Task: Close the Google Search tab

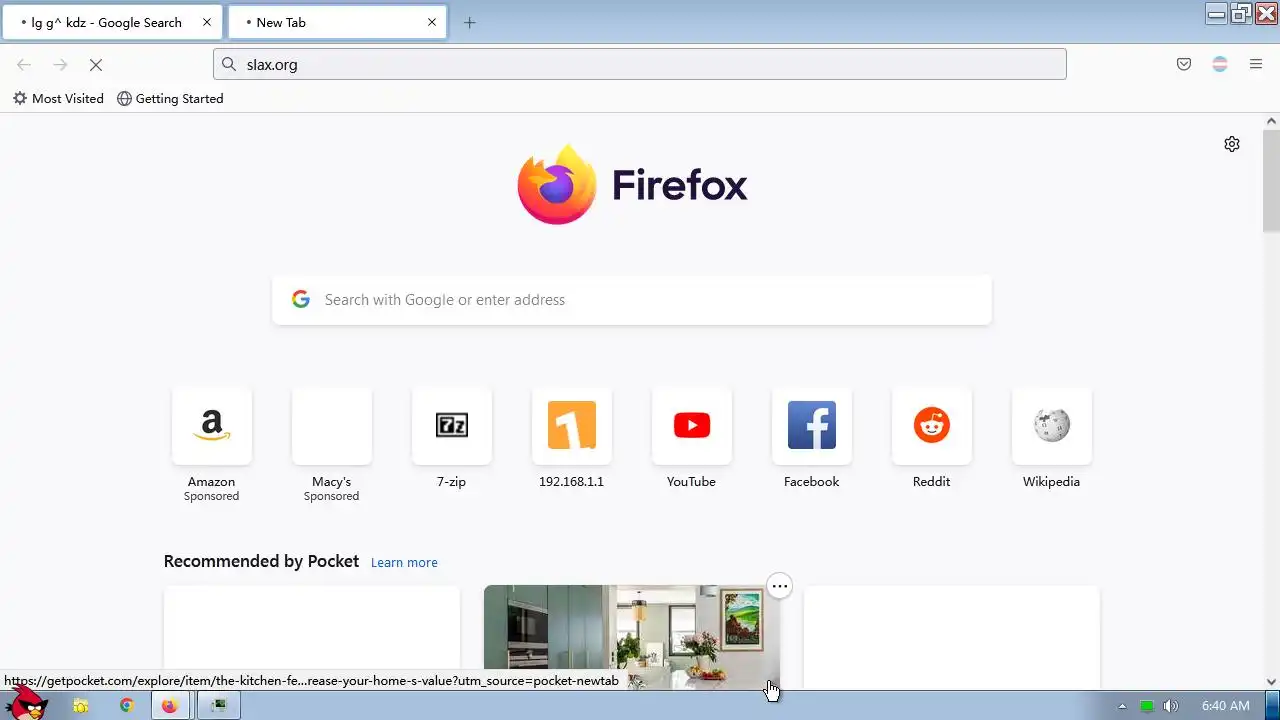Action: pos(207,22)
